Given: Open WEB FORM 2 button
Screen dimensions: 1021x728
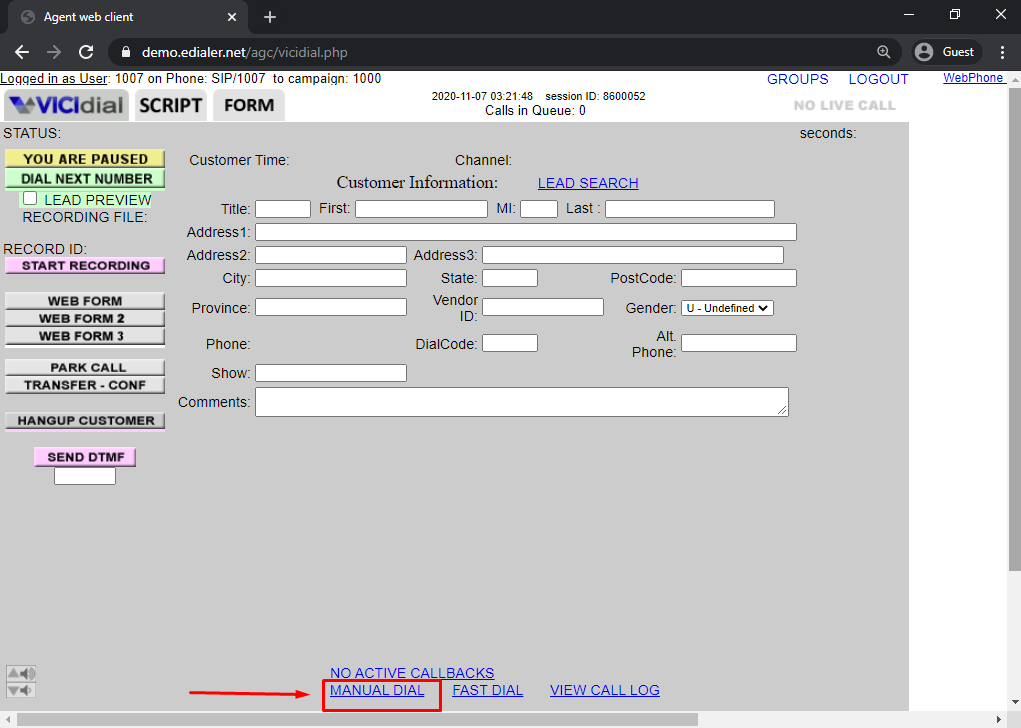Looking at the screenshot, I should [x=85, y=318].
